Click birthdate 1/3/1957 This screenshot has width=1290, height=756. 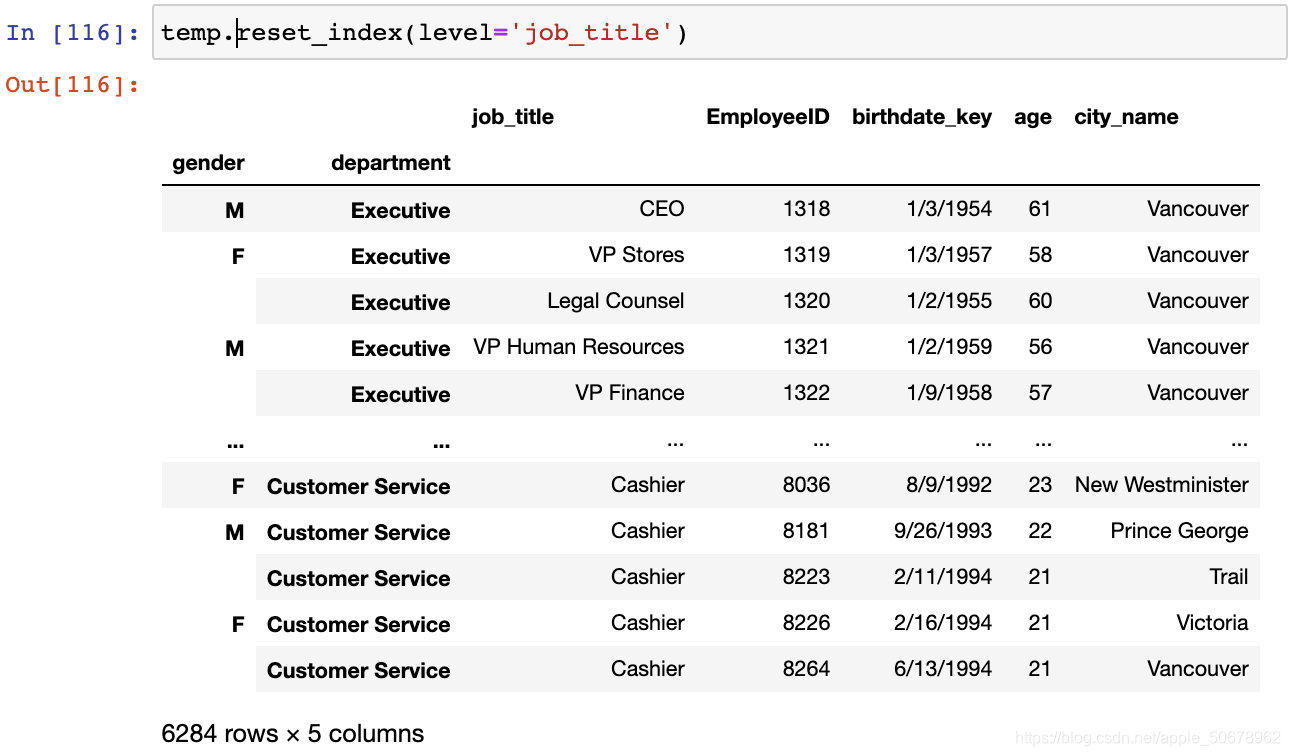pyautogui.click(x=949, y=255)
